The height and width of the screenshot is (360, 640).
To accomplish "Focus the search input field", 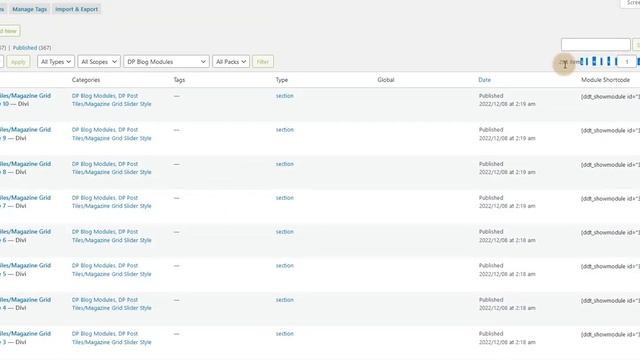I will 596,44.
